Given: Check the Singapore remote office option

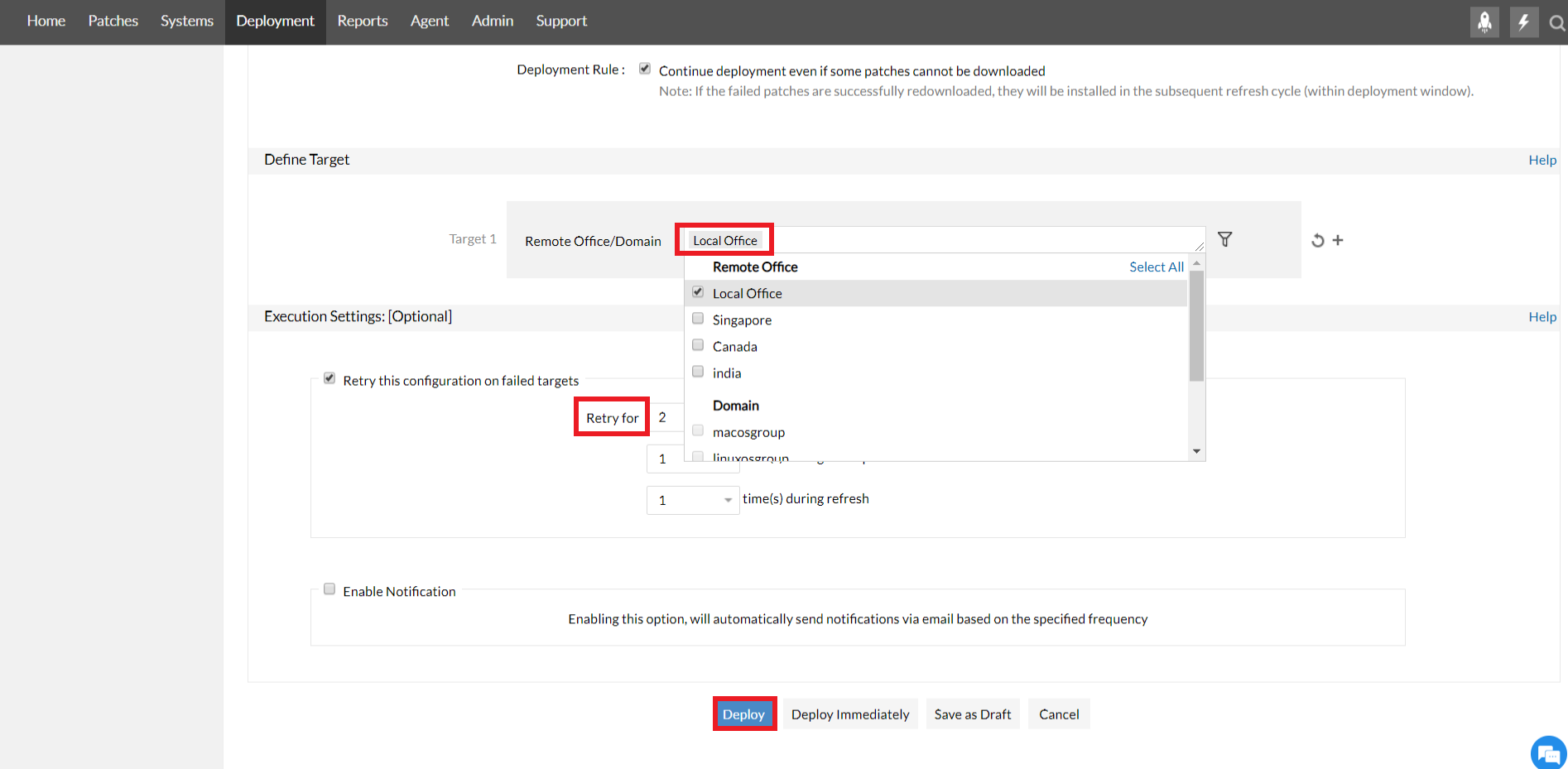Looking at the screenshot, I should [698, 319].
